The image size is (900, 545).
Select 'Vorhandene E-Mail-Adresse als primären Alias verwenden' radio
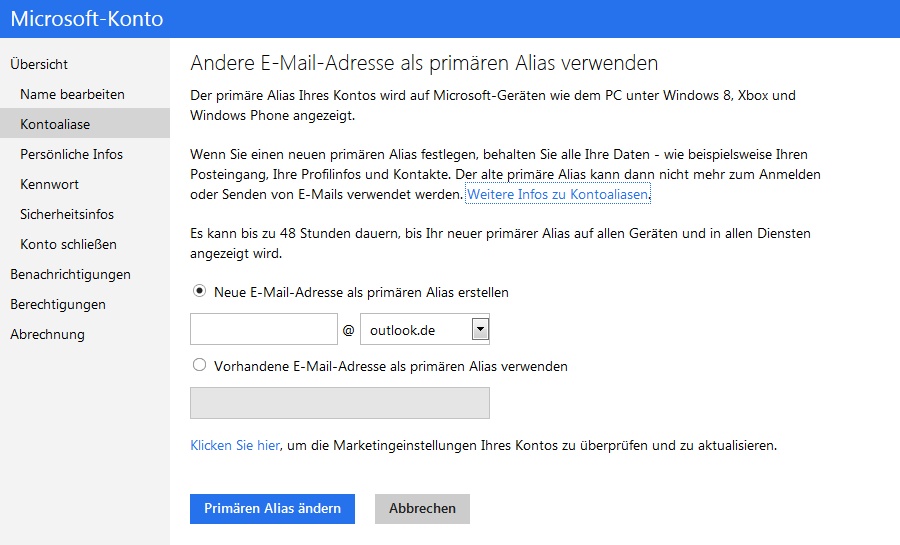coord(199,366)
